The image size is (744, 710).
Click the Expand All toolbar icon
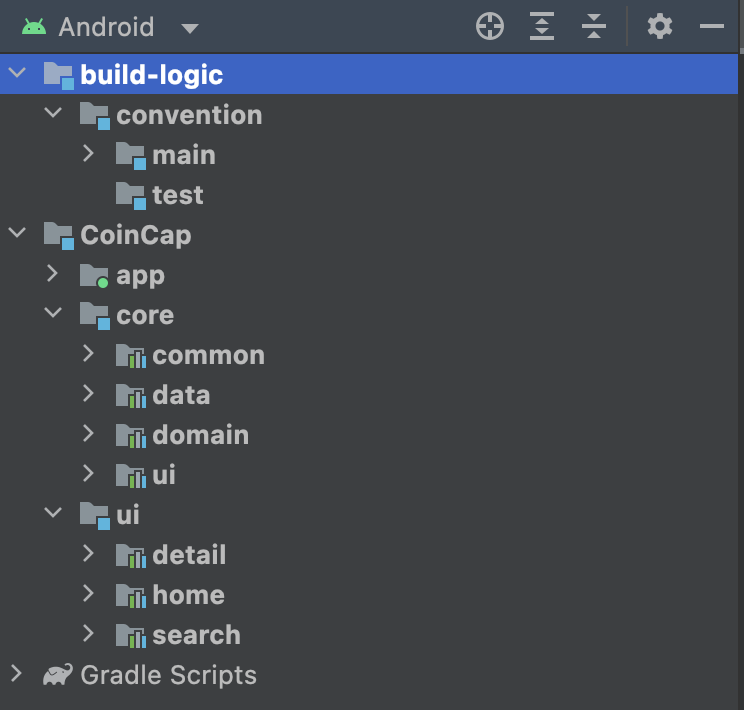(x=542, y=26)
